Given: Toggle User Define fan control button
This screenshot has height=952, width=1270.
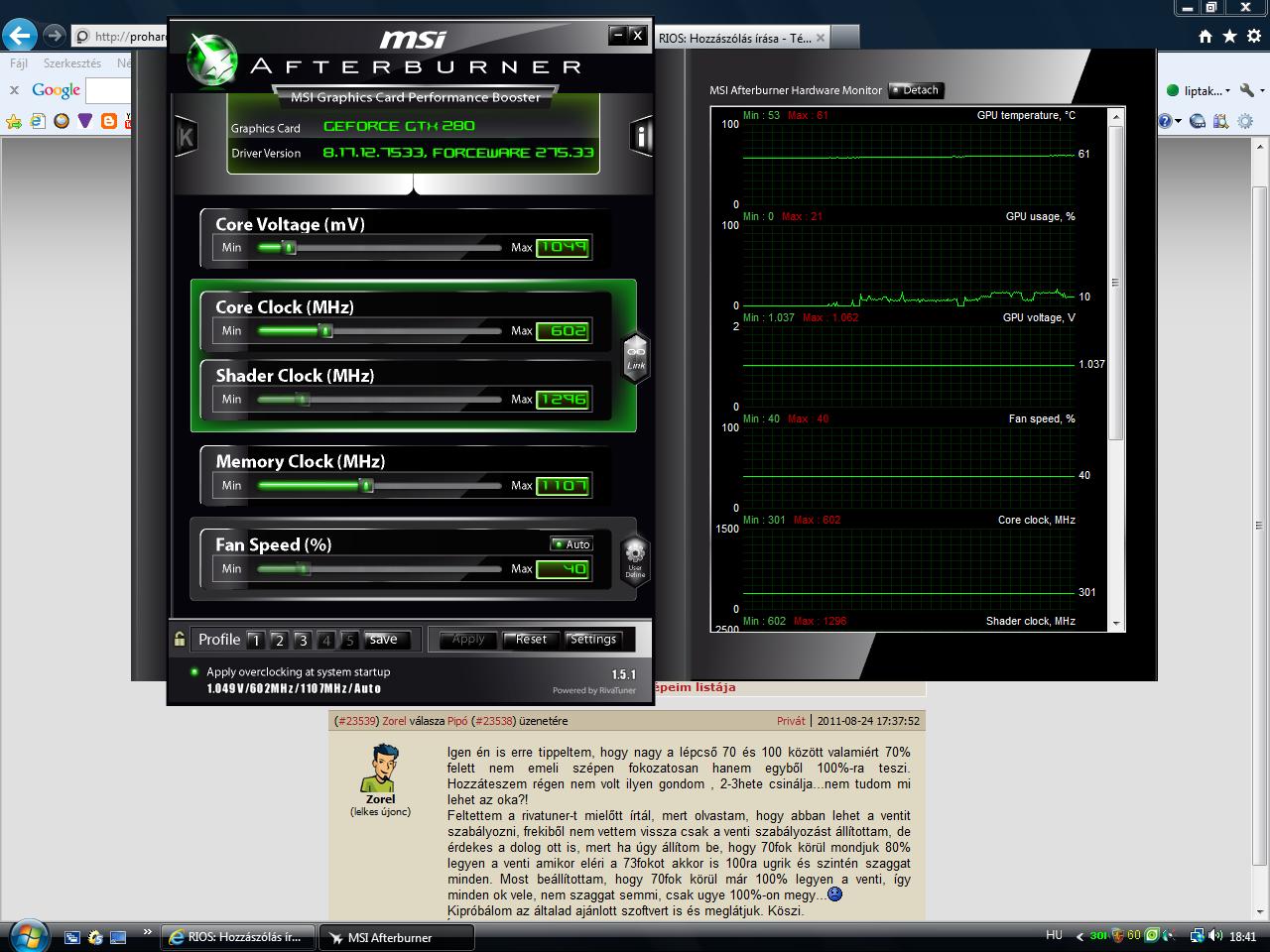Looking at the screenshot, I should (635, 559).
